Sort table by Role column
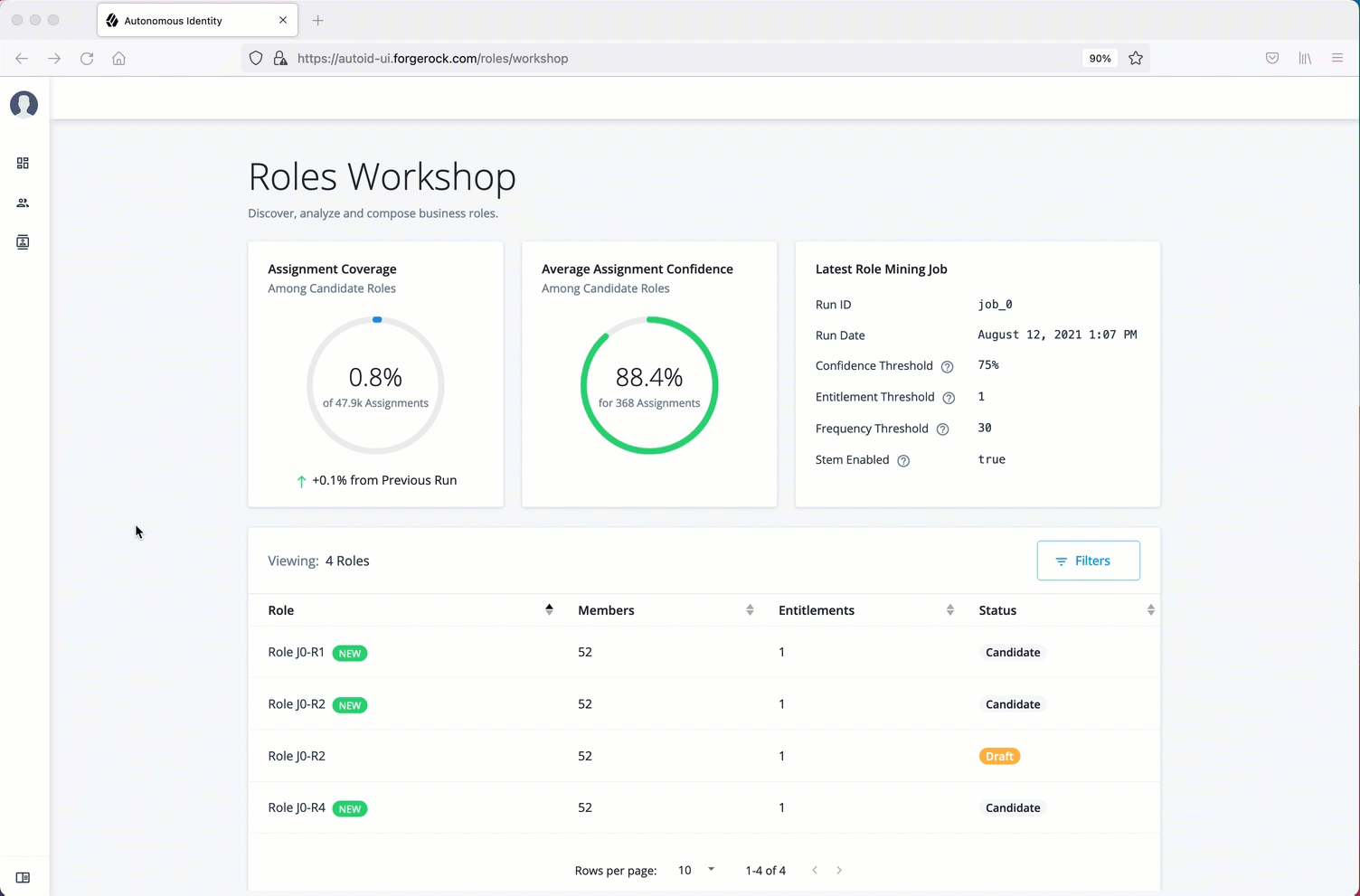The image size is (1360, 896). [x=549, y=610]
